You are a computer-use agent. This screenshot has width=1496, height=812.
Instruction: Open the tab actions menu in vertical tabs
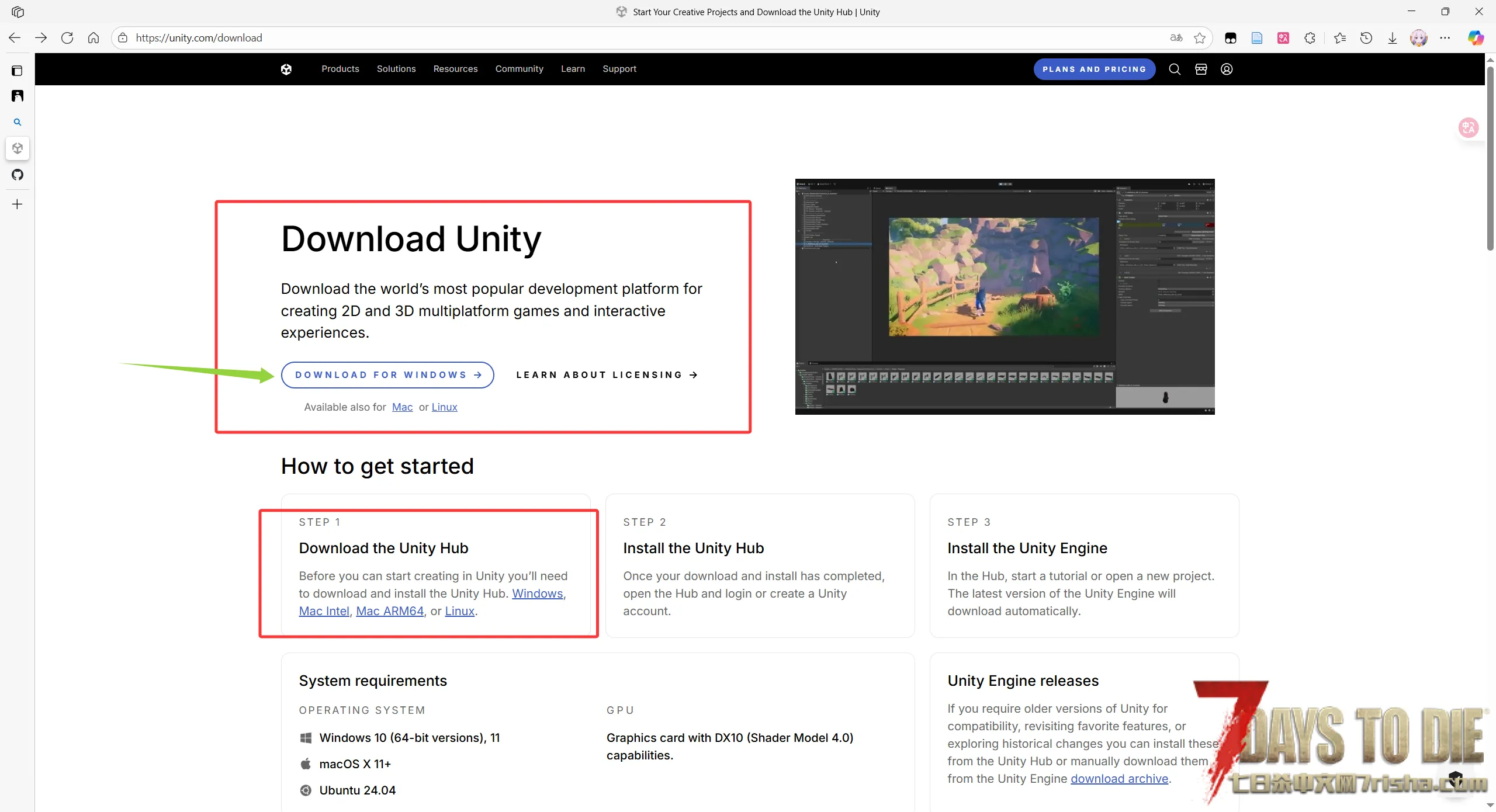tap(18, 71)
